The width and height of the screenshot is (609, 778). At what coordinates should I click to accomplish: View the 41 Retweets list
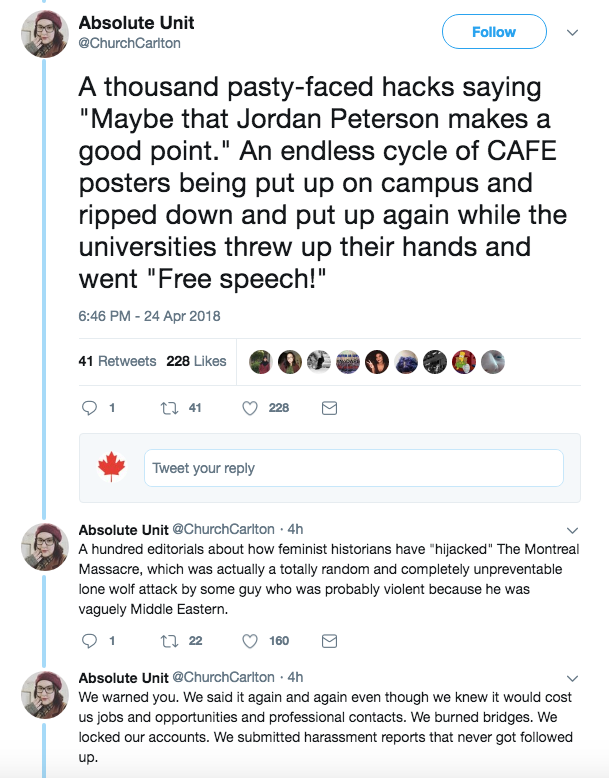(117, 361)
